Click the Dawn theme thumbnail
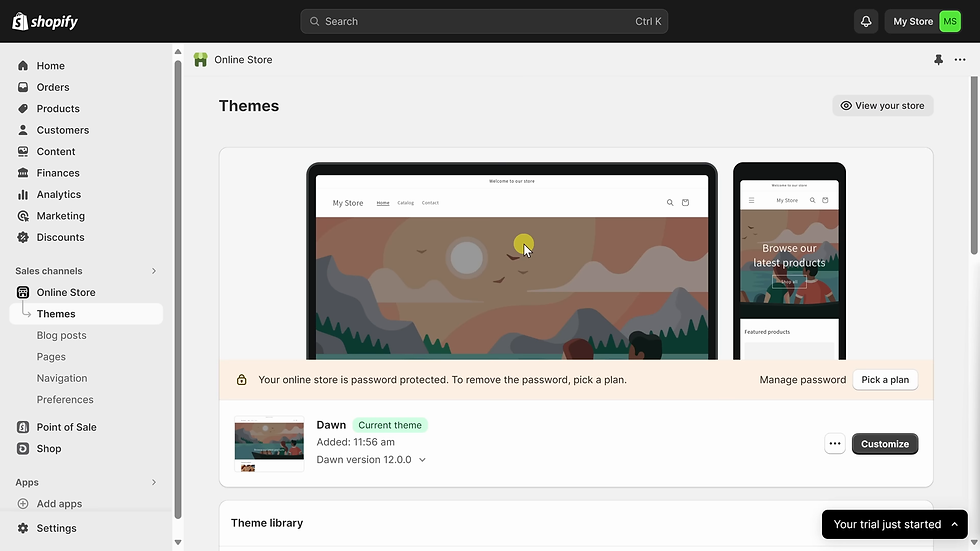 coord(269,444)
